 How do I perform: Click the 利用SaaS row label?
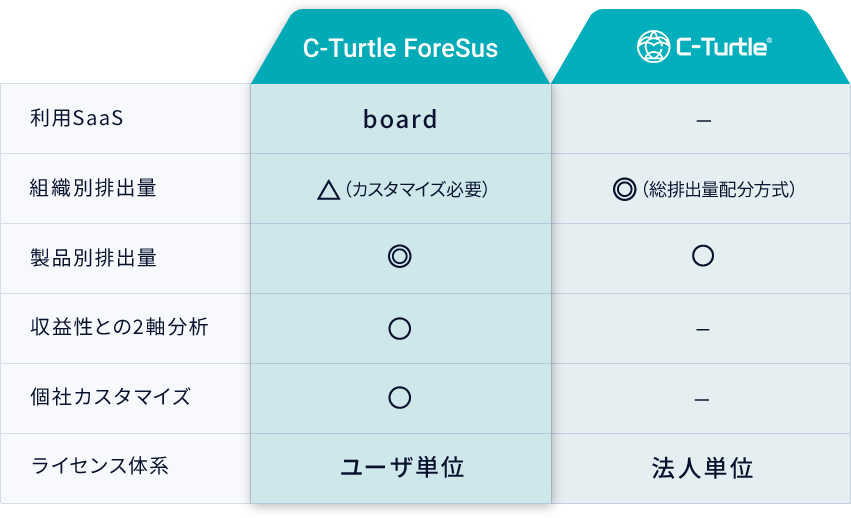tap(77, 118)
